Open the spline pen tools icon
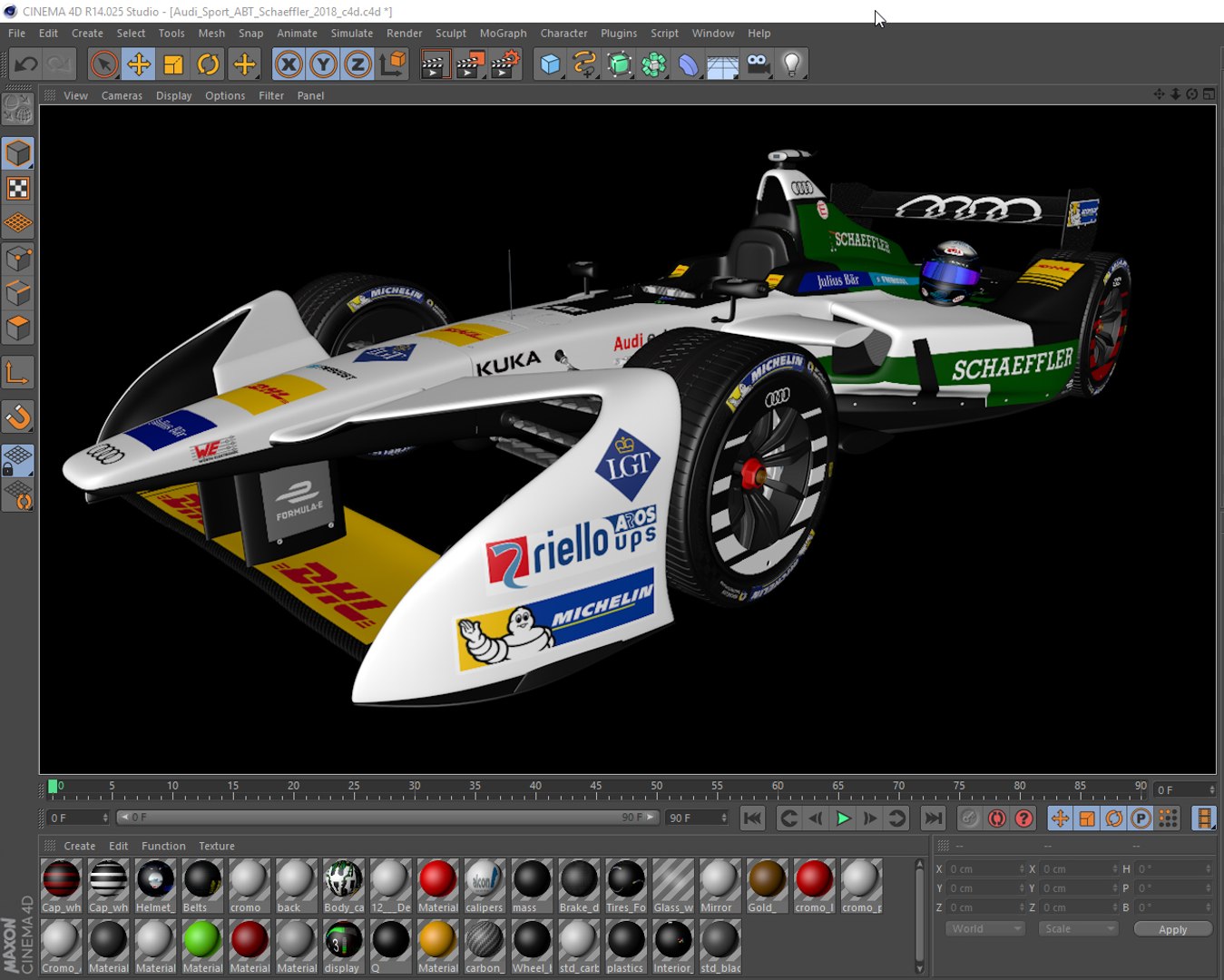This screenshot has height=980, width=1224. [584, 64]
